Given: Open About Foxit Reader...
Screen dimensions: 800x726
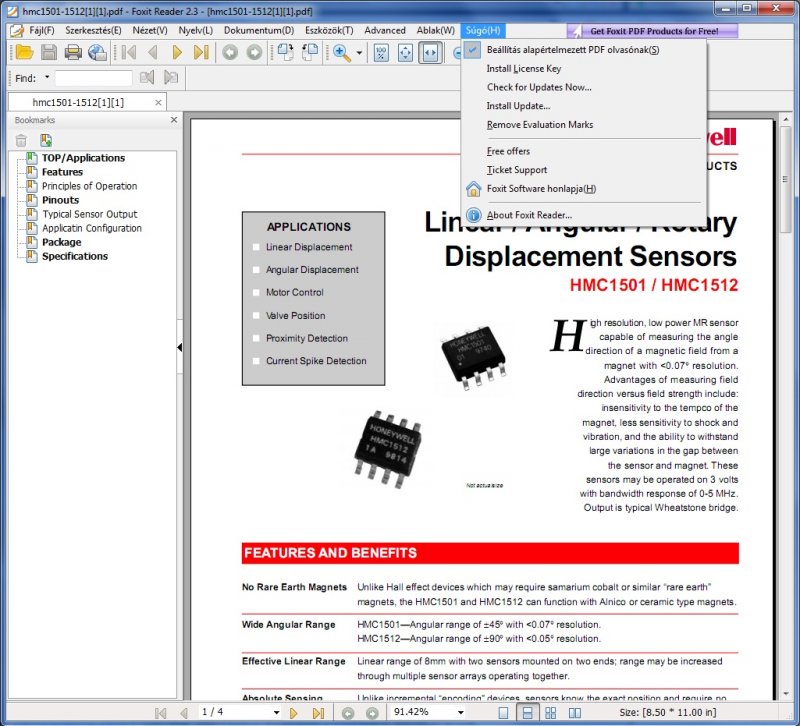Looking at the screenshot, I should [x=583, y=215].
